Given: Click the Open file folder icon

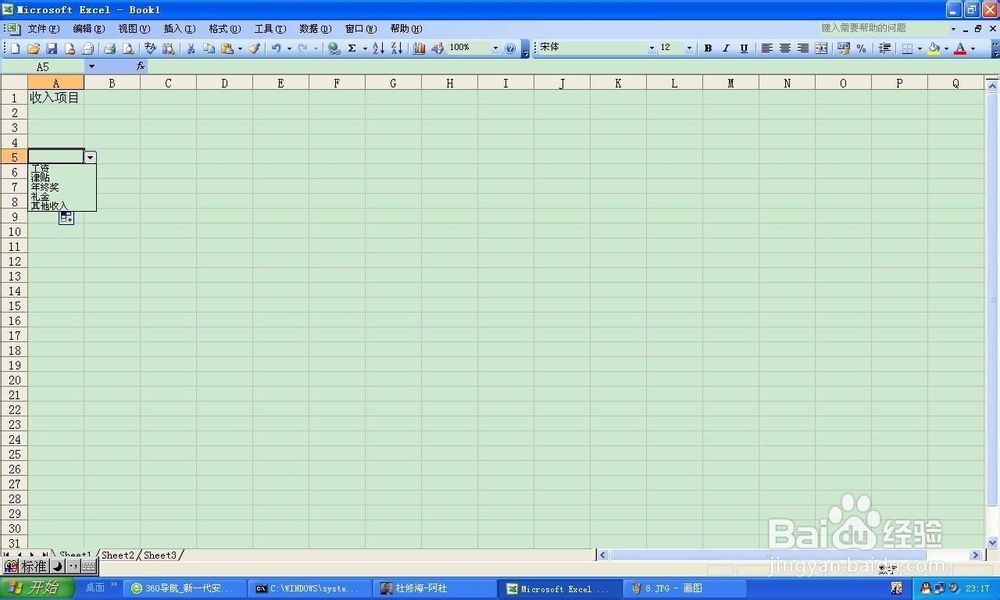Looking at the screenshot, I should coord(33,48).
